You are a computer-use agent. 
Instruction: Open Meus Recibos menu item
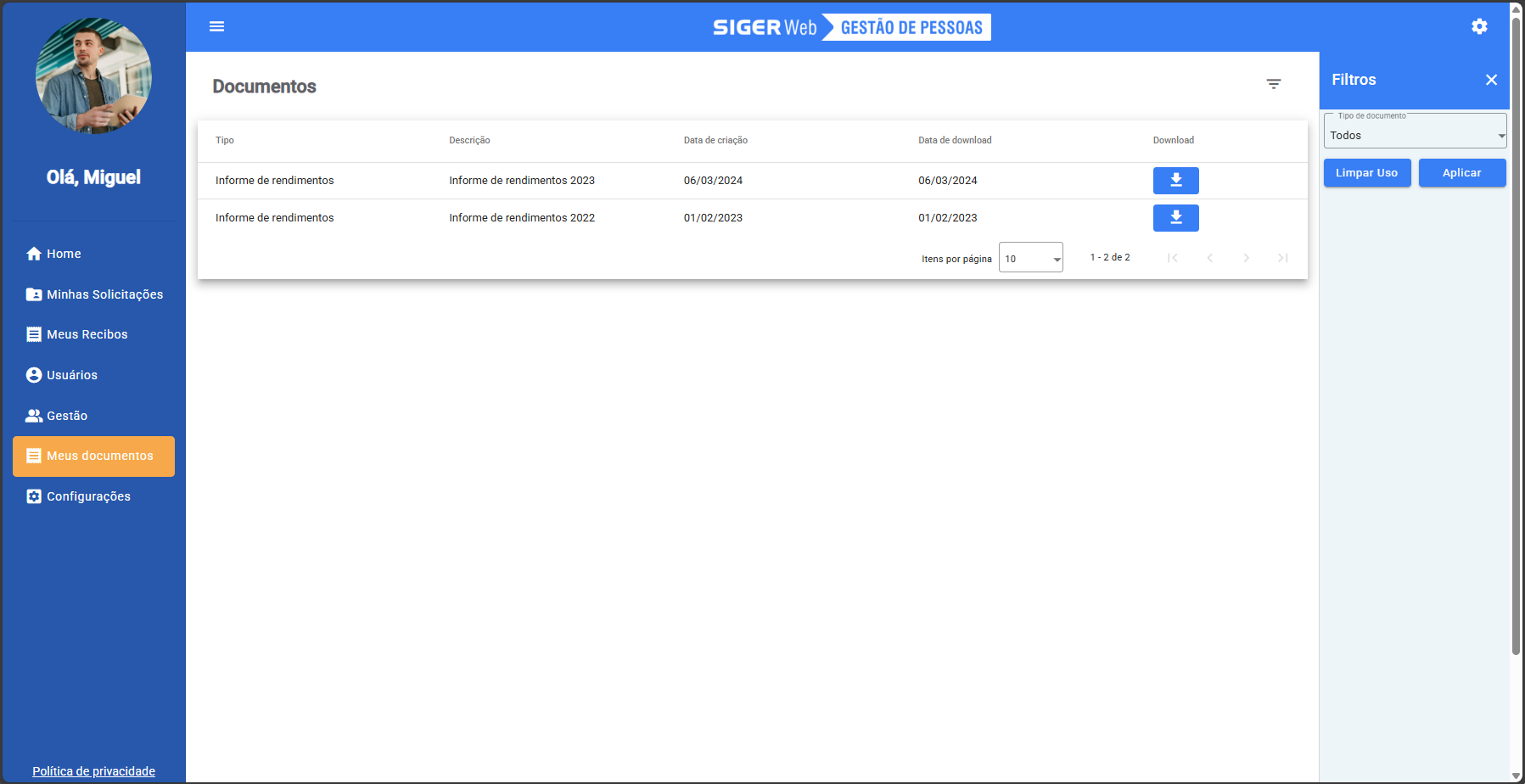tap(93, 334)
